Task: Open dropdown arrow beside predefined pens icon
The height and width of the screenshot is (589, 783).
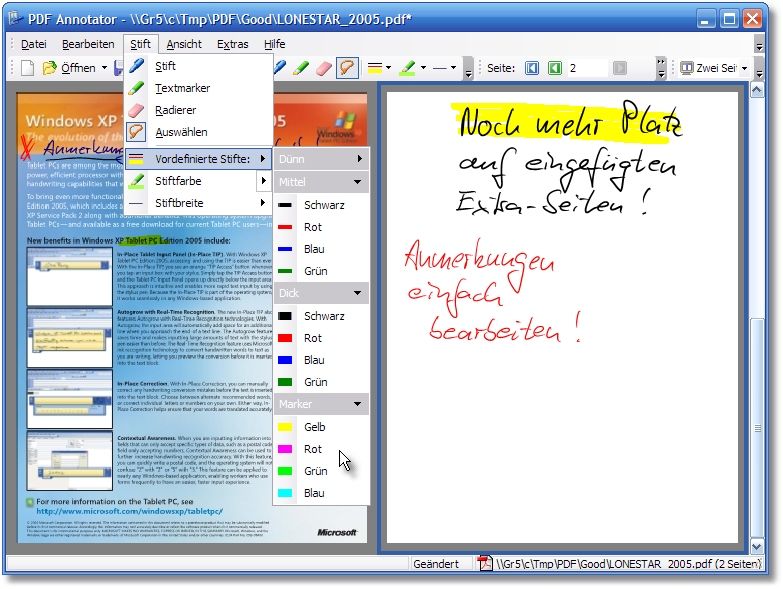Action: coord(389,68)
